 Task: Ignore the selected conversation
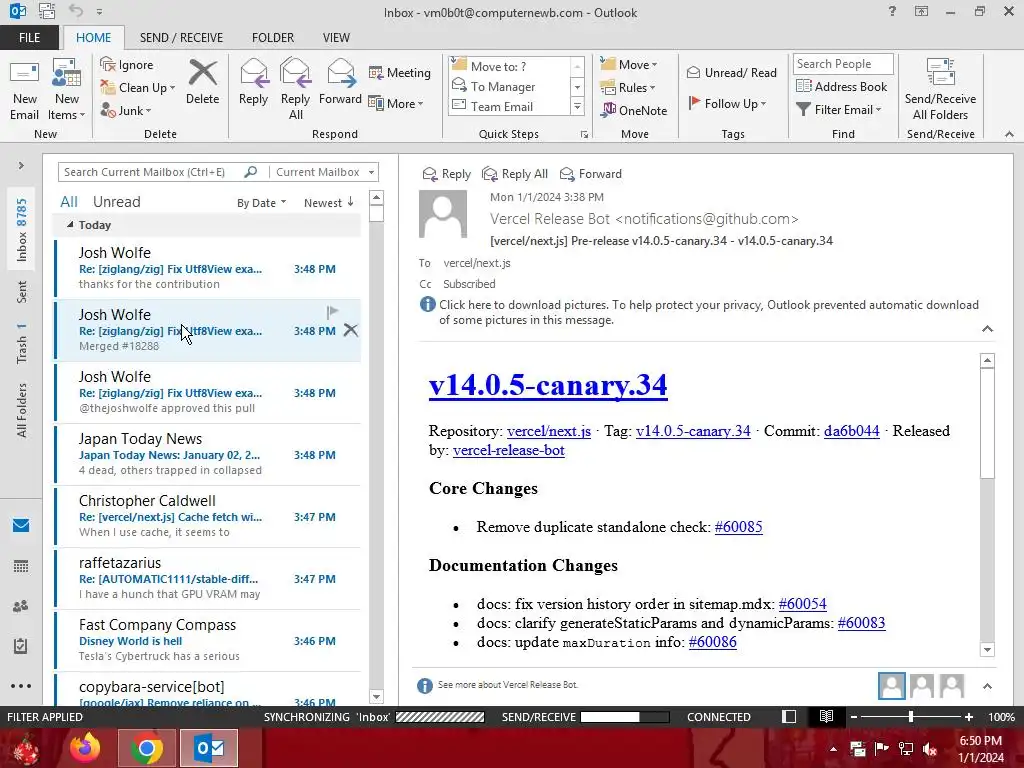tap(127, 65)
